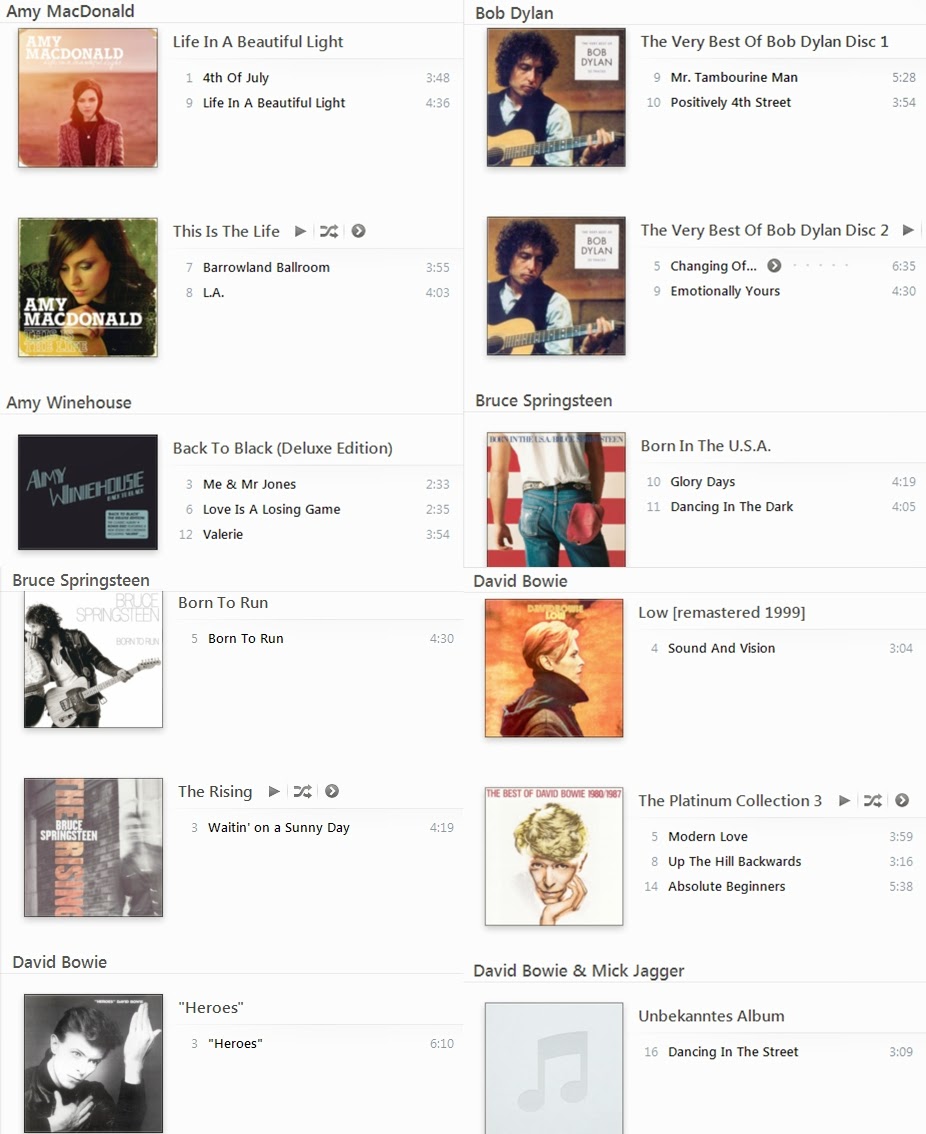Play the album This Is The Life
The width and height of the screenshot is (926, 1134).
coord(300,231)
